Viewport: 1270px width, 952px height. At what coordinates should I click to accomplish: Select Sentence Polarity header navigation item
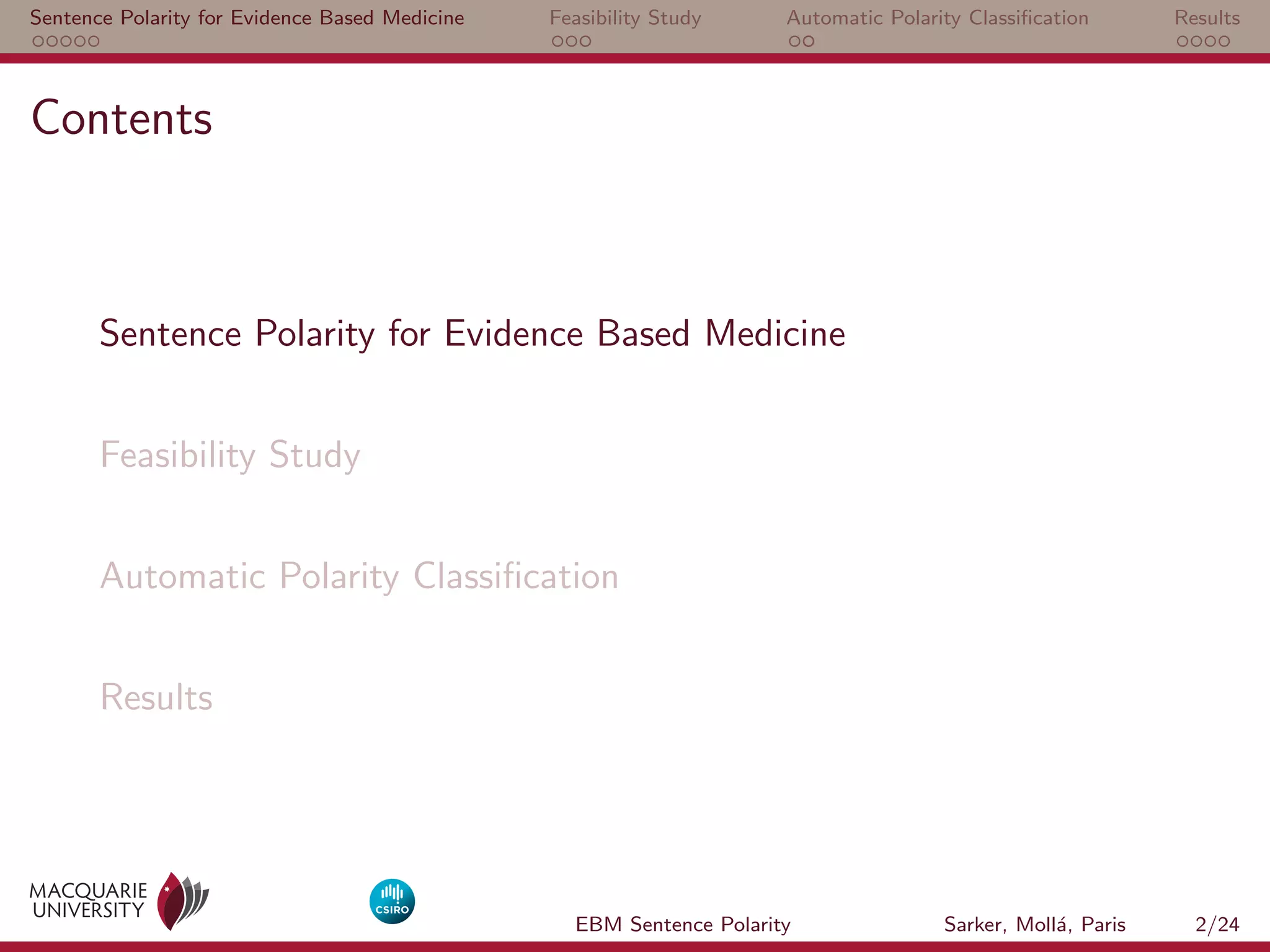click(x=247, y=18)
